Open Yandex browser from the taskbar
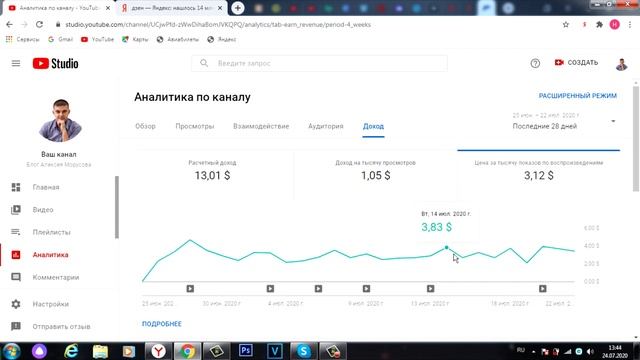The image size is (640, 360). [x=158, y=351]
